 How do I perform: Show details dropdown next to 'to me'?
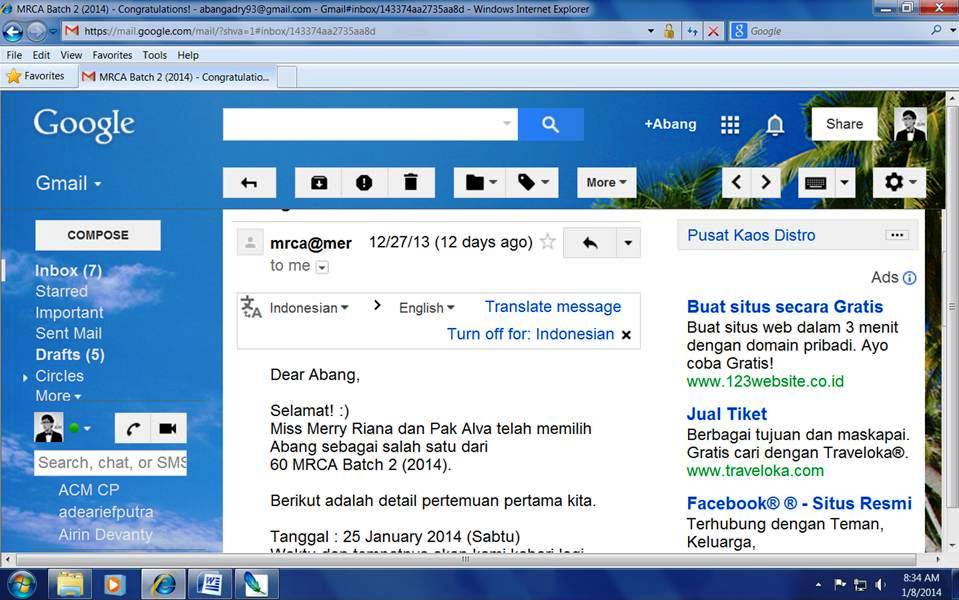(x=322, y=267)
